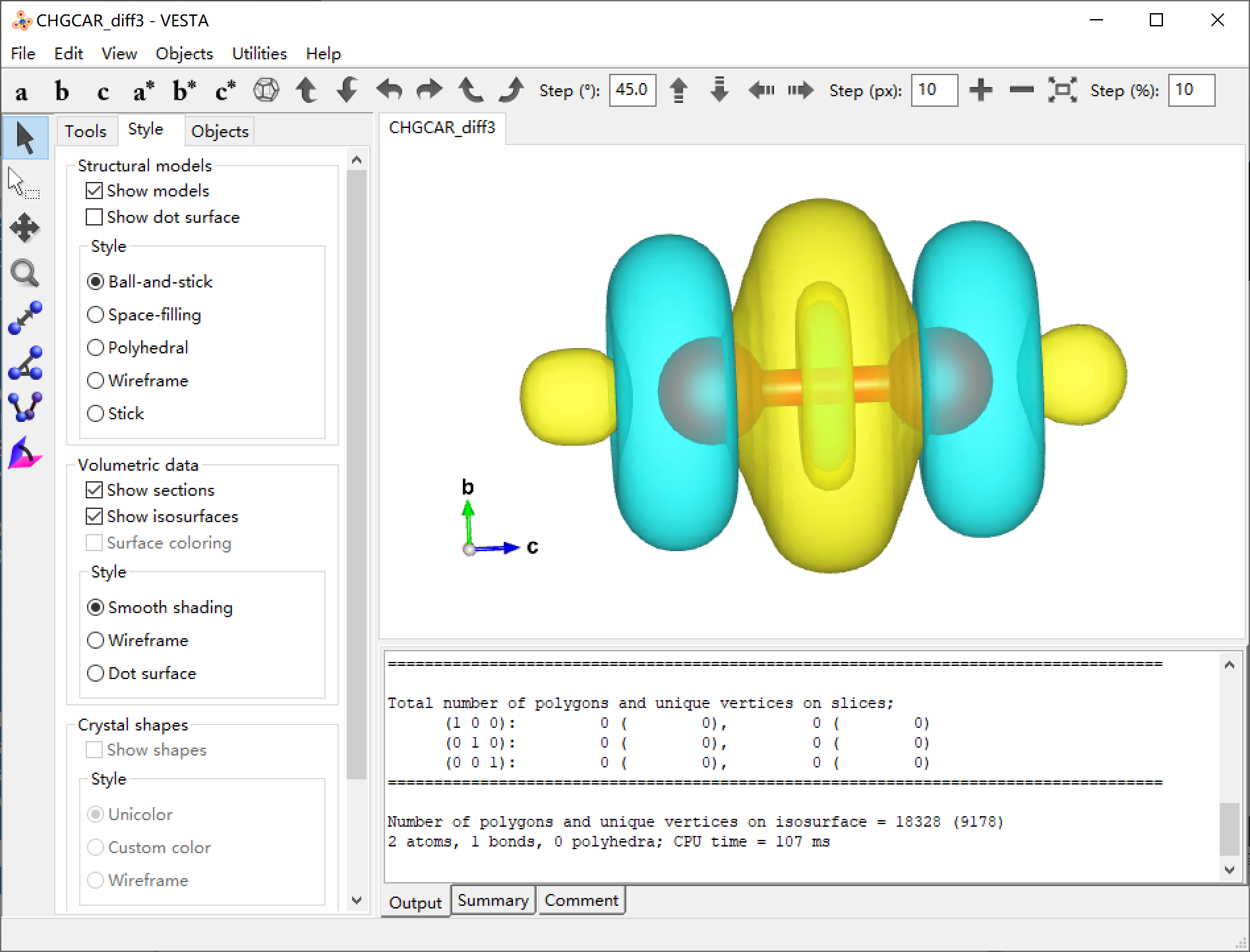Fit structure to window
The width and height of the screenshot is (1250, 952).
click(1062, 90)
